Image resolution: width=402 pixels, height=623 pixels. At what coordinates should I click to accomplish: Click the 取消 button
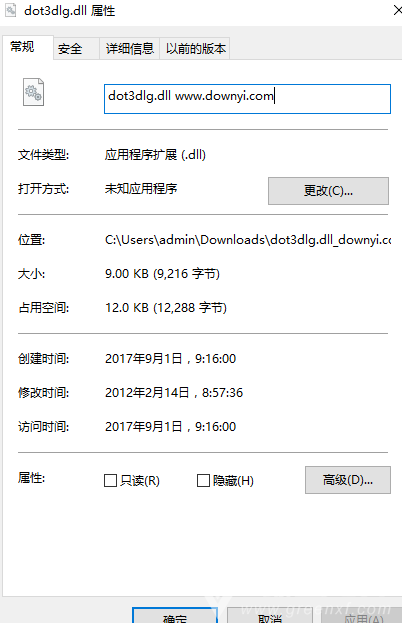coord(270,615)
